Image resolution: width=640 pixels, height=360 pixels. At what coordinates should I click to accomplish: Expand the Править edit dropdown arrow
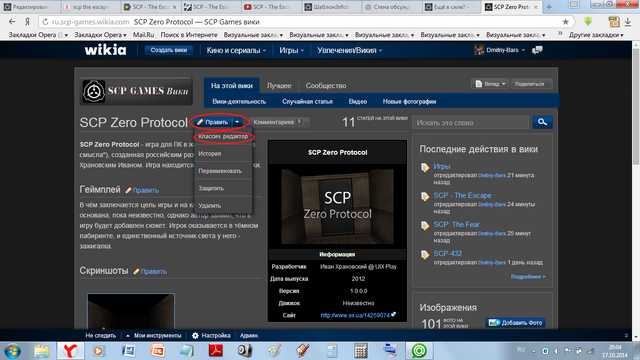(237, 122)
